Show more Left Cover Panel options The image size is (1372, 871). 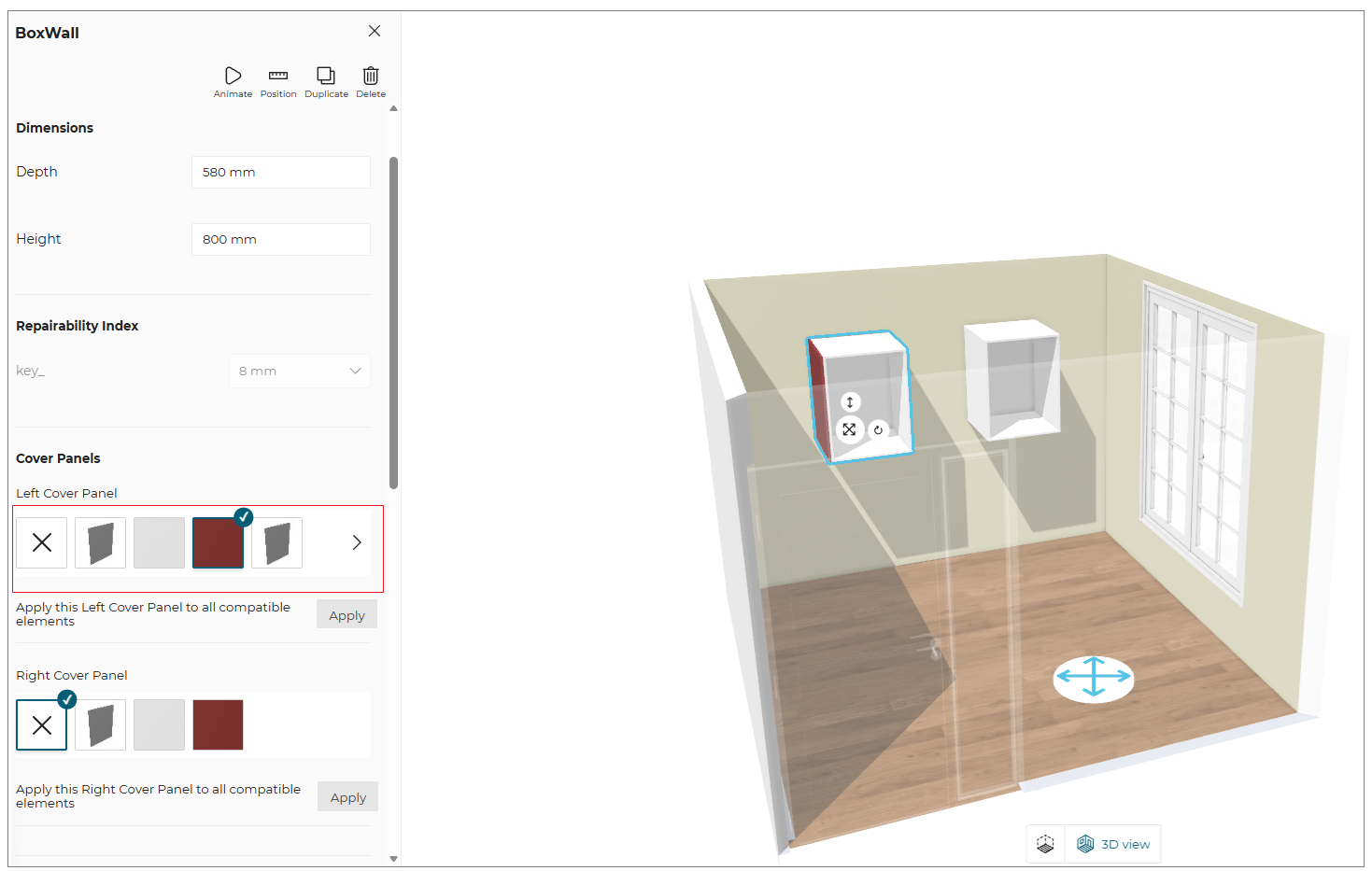[357, 542]
